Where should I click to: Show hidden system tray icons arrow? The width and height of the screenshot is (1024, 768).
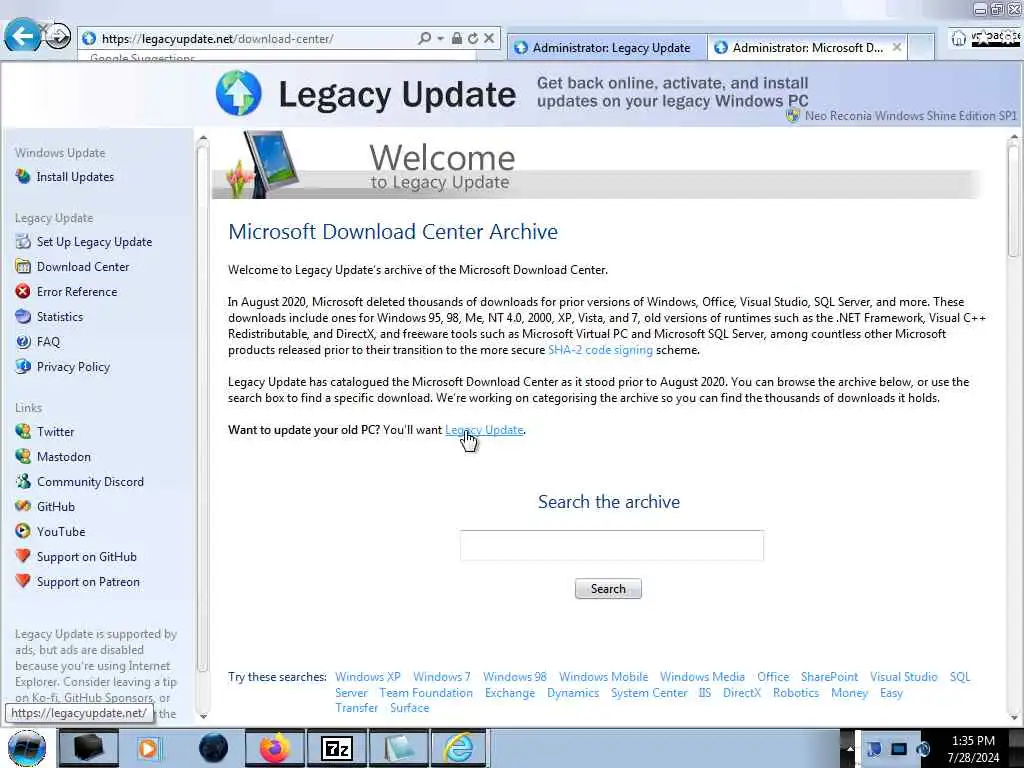[x=850, y=749]
